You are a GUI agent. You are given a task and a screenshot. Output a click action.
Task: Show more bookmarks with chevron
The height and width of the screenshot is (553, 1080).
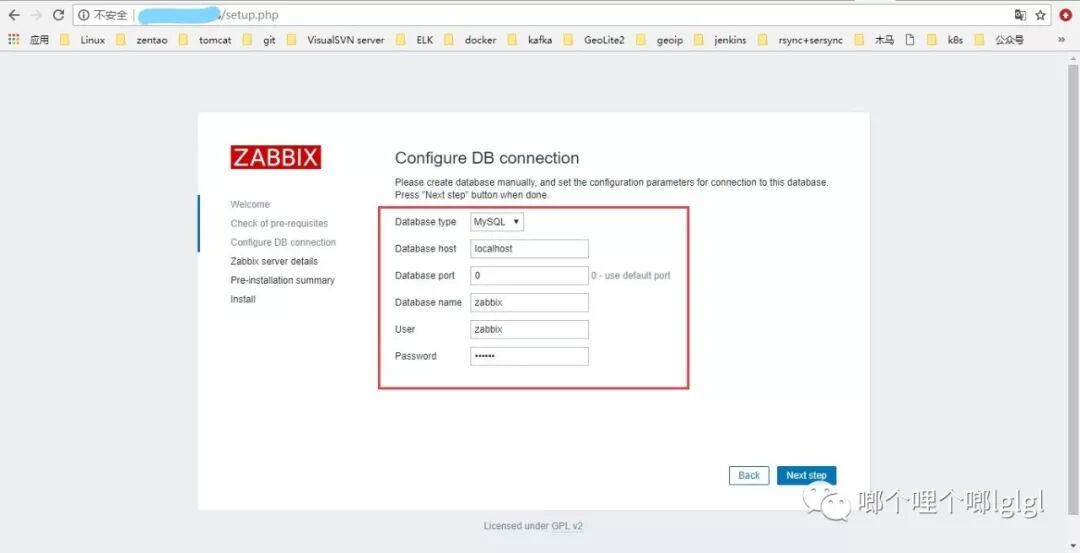point(1061,40)
